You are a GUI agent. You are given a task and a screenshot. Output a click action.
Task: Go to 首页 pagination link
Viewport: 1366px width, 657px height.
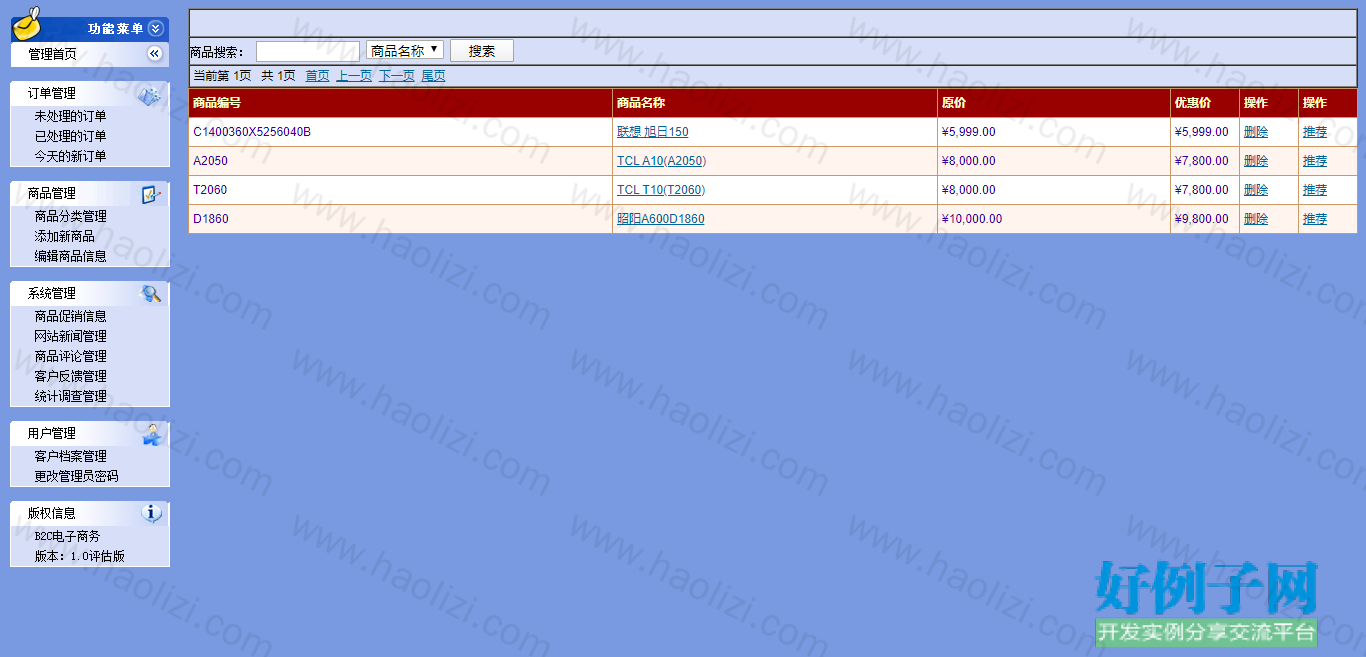pos(317,76)
